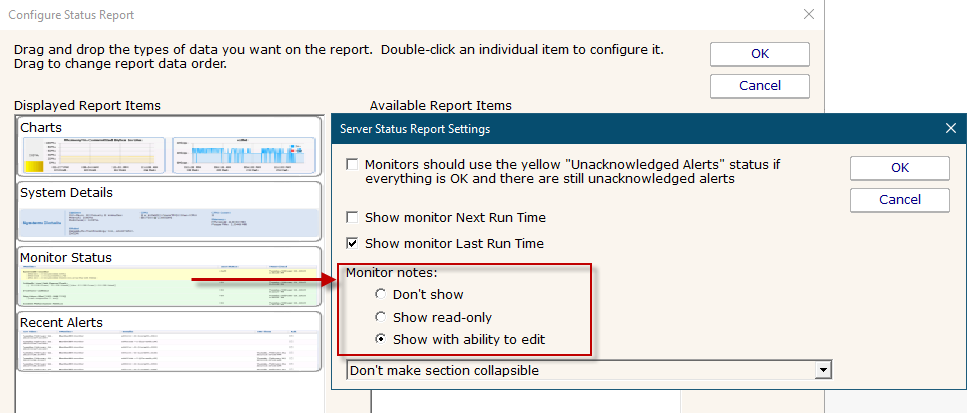
Task: Close the Server Status Report Settings dialog
Action: 950,128
